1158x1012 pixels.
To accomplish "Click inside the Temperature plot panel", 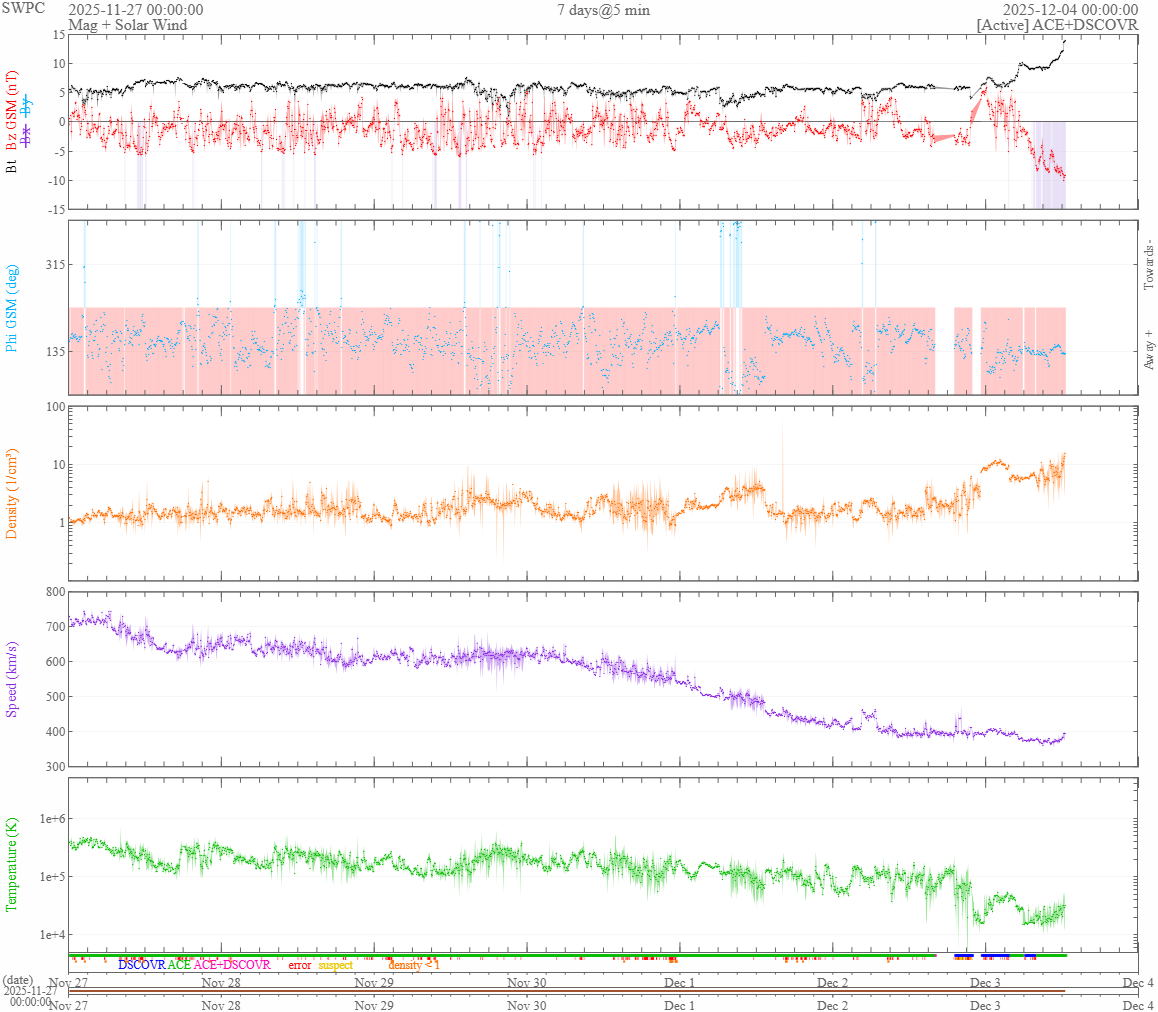I will pyautogui.click(x=603, y=864).
